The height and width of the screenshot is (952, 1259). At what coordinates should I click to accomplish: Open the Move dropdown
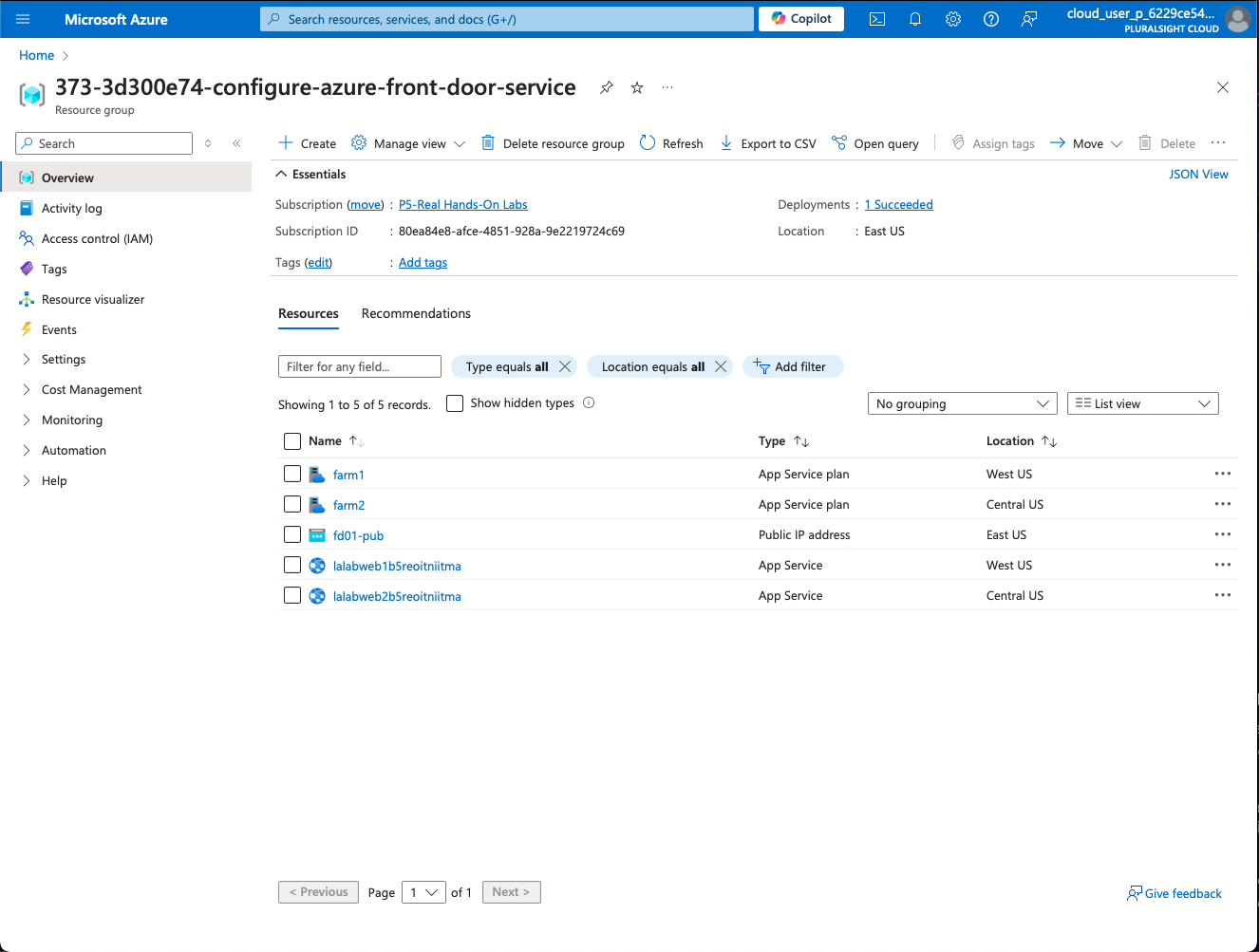coord(1086,143)
